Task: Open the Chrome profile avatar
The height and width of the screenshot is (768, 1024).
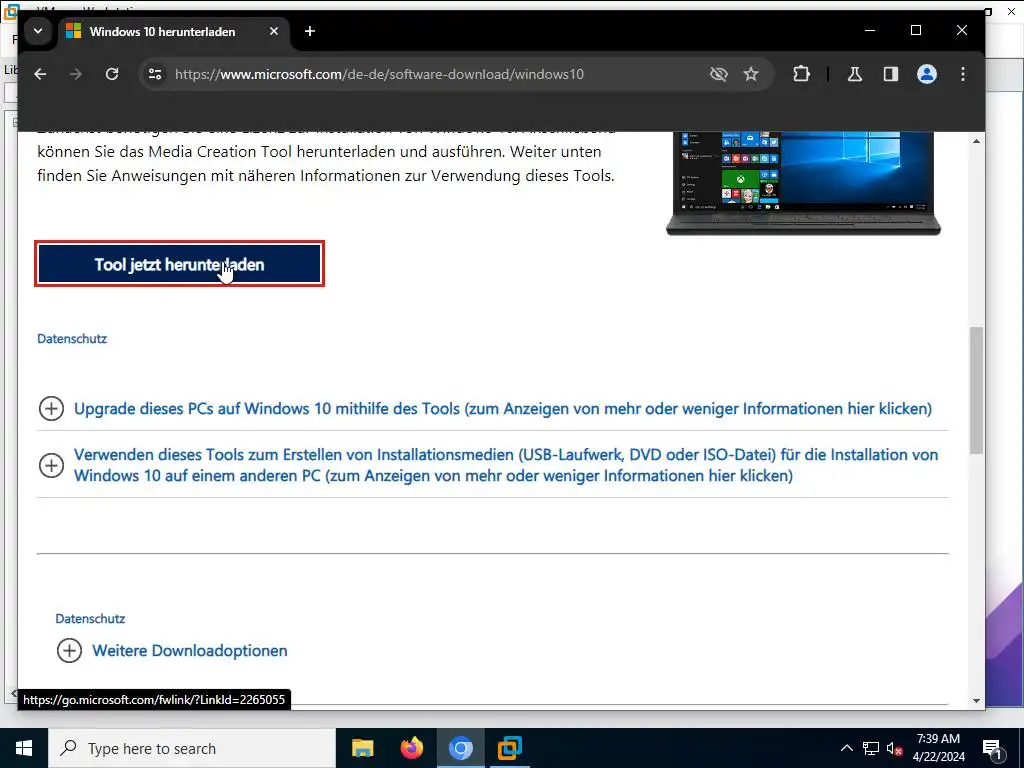Action: tap(927, 74)
